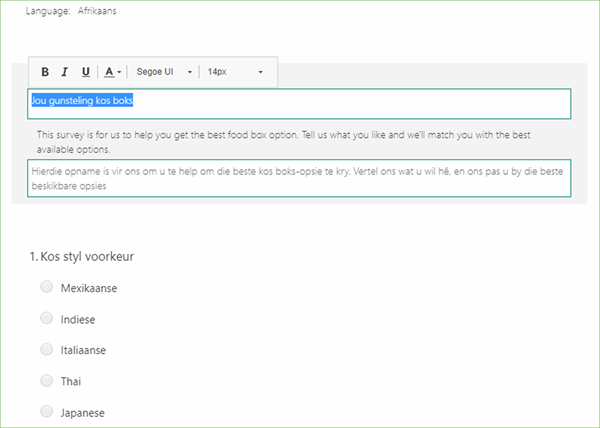Choose the Indiese radio option
The width and height of the screenshot is (600, 428).
47,318
